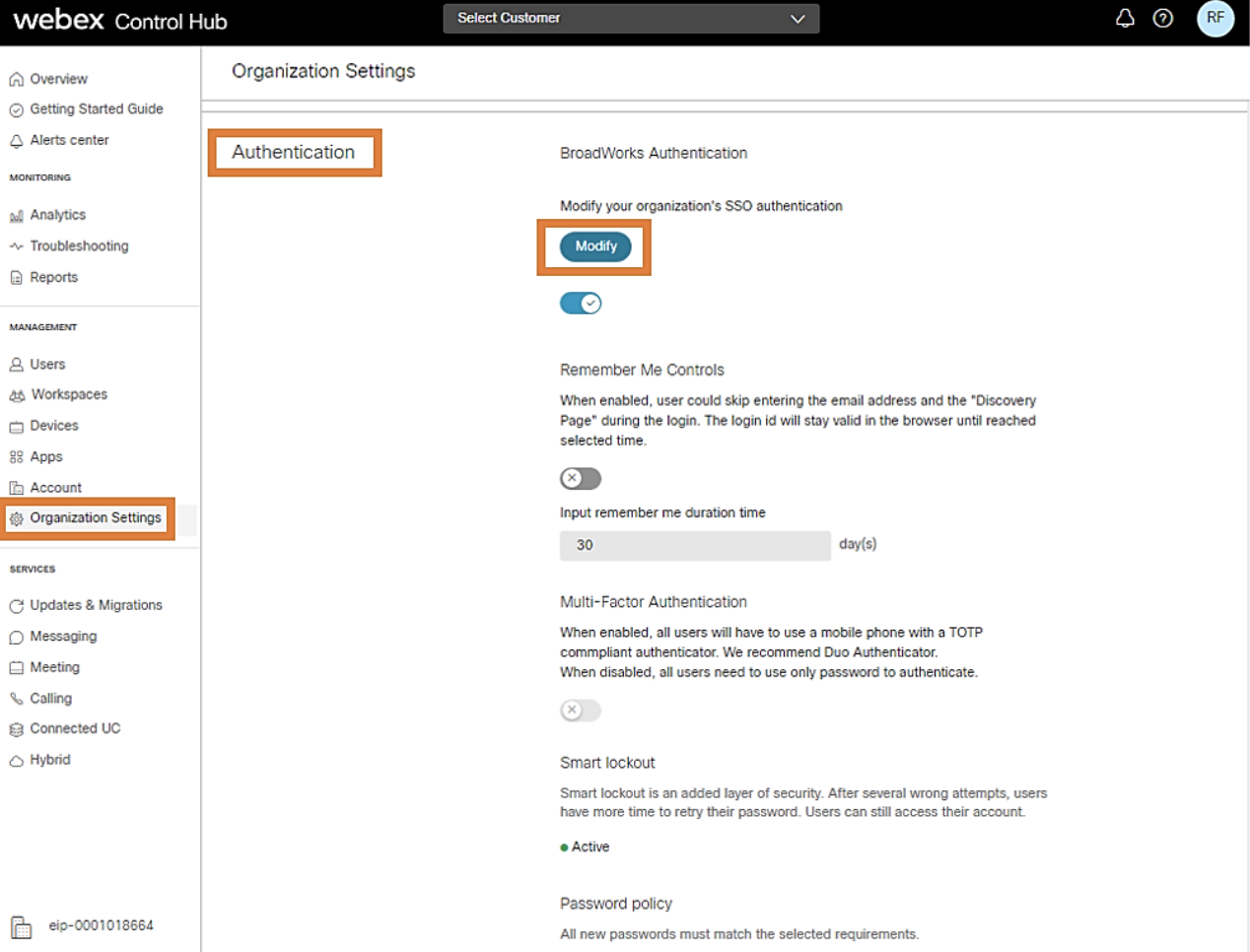Go to Overview in the sidebar
This screenshot has width=1250, height=952.
click(58, 79)
